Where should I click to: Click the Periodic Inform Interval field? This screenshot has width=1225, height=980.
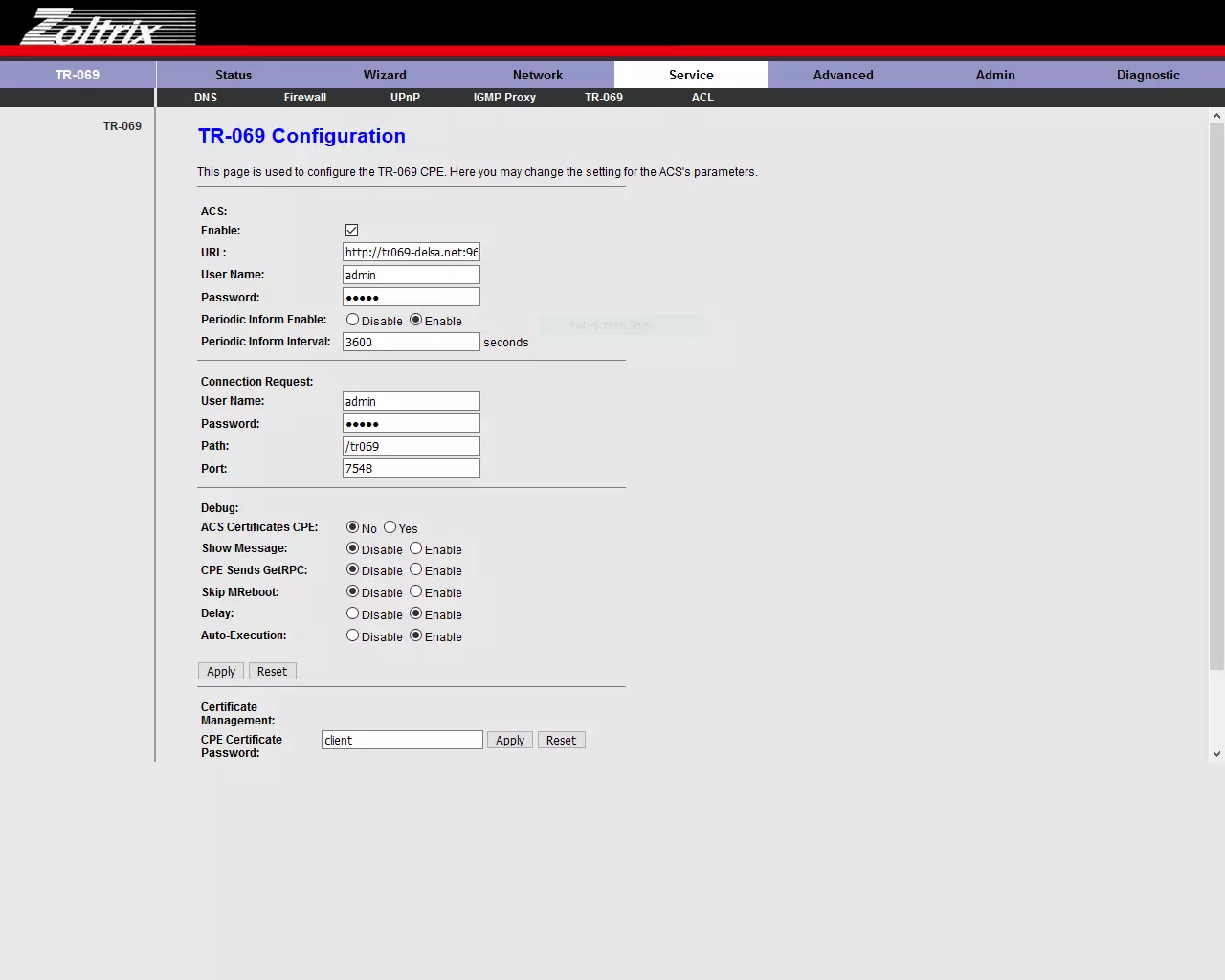click(412, 342)
